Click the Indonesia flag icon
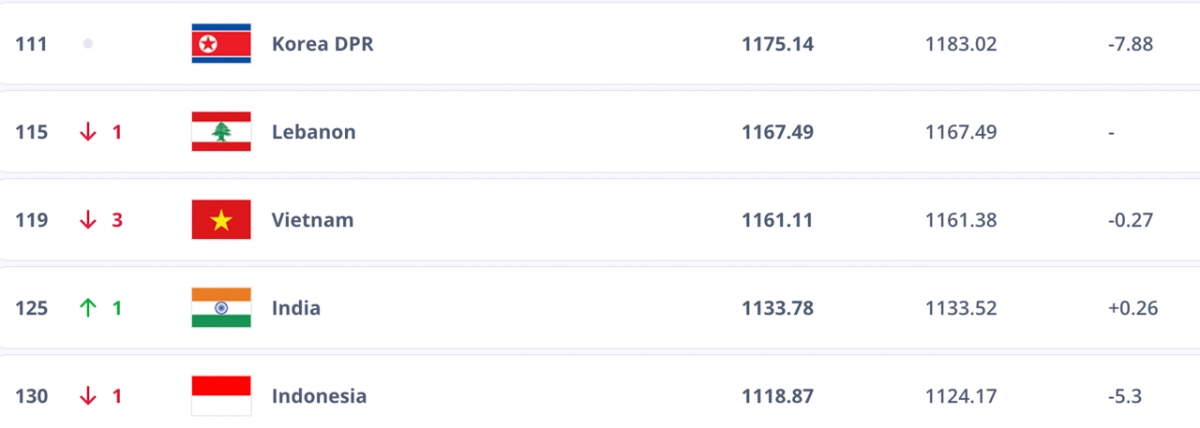 coord(221,396)
